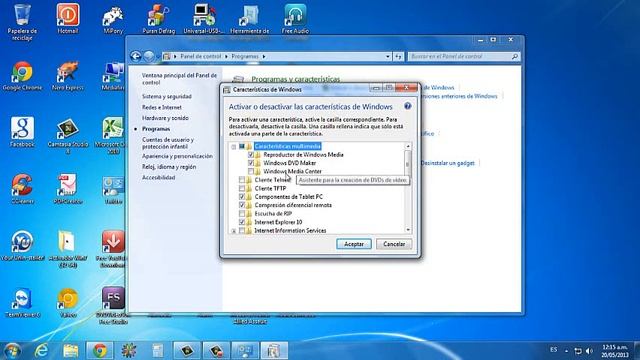Image resolution: width=640 pixels, height=360 pixels.
Task: Open the Windows Start button
Action: 12,351
